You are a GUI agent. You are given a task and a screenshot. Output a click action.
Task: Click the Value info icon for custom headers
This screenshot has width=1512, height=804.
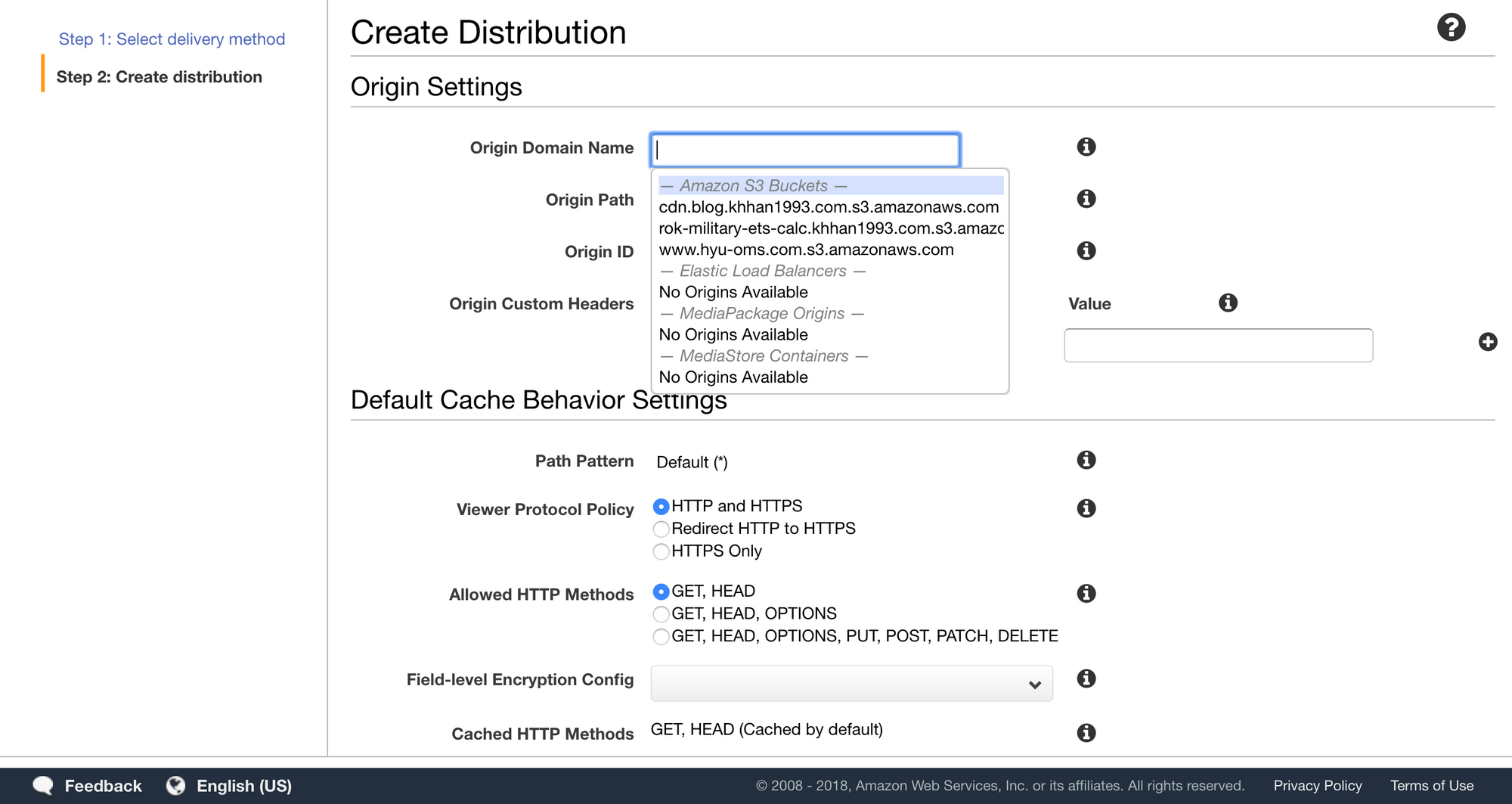(x=1228, y=303)
